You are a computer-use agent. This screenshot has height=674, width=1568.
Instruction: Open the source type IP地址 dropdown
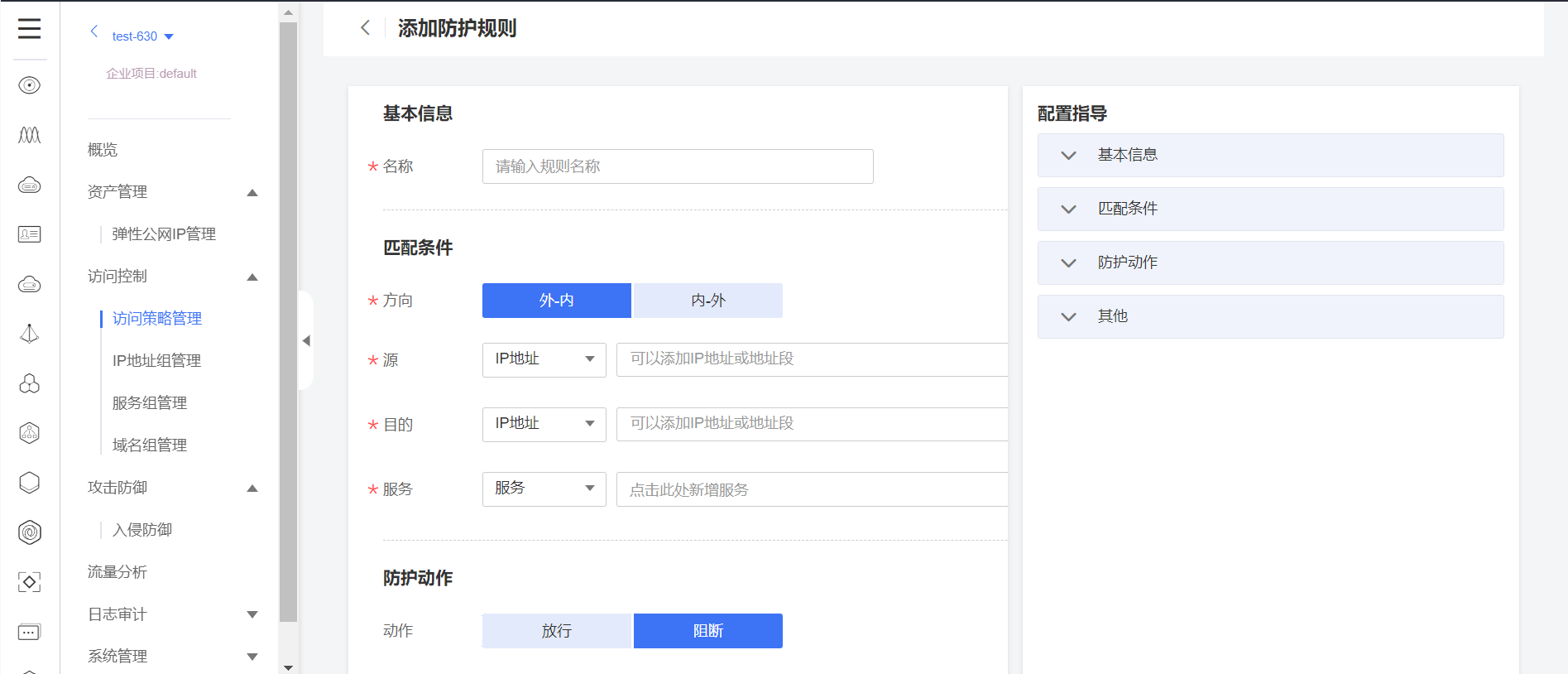(544, 359)
